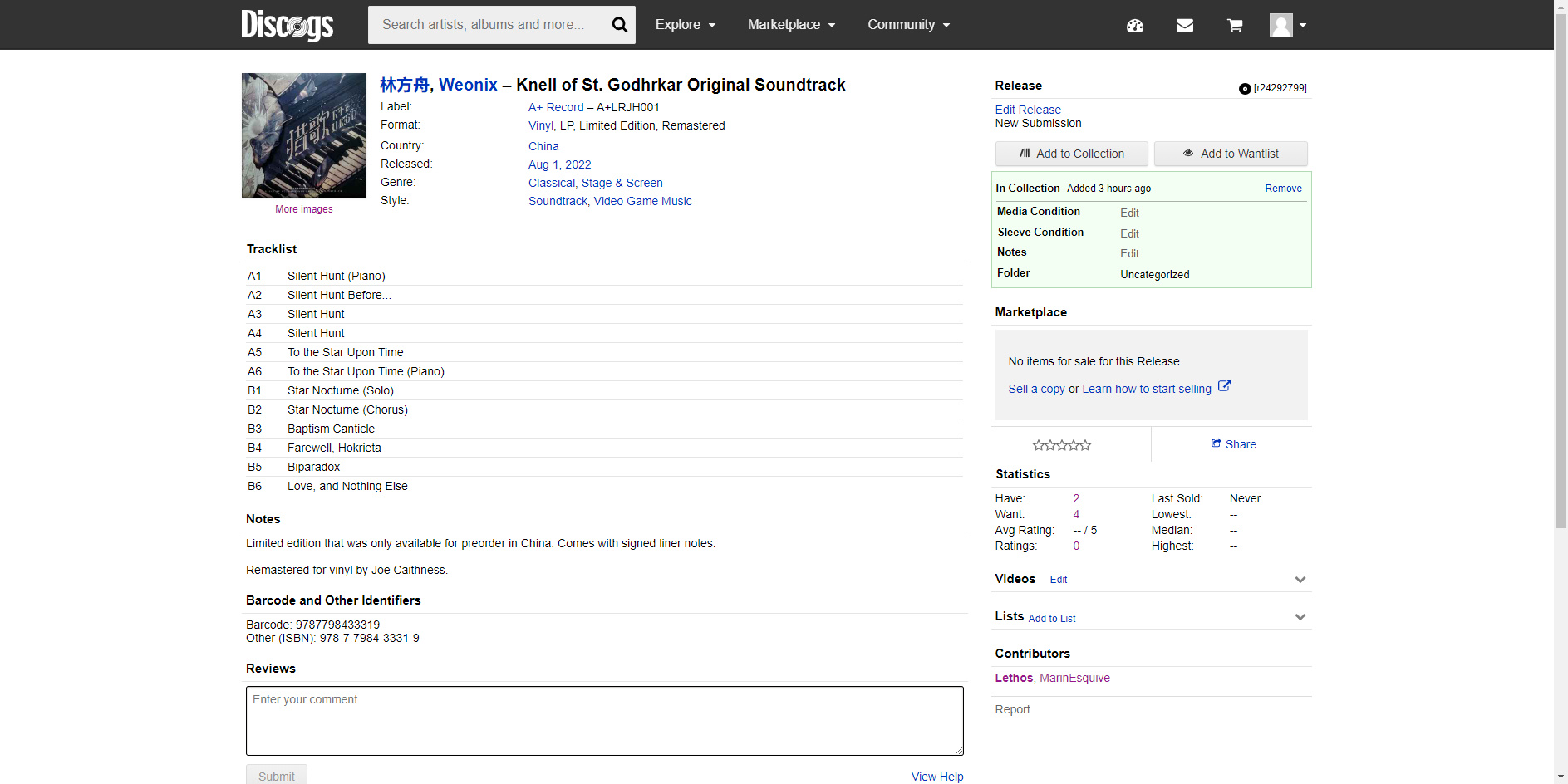Click the search magnifier icon
This screenshot has width=1568, height=784.
point(619,25)
